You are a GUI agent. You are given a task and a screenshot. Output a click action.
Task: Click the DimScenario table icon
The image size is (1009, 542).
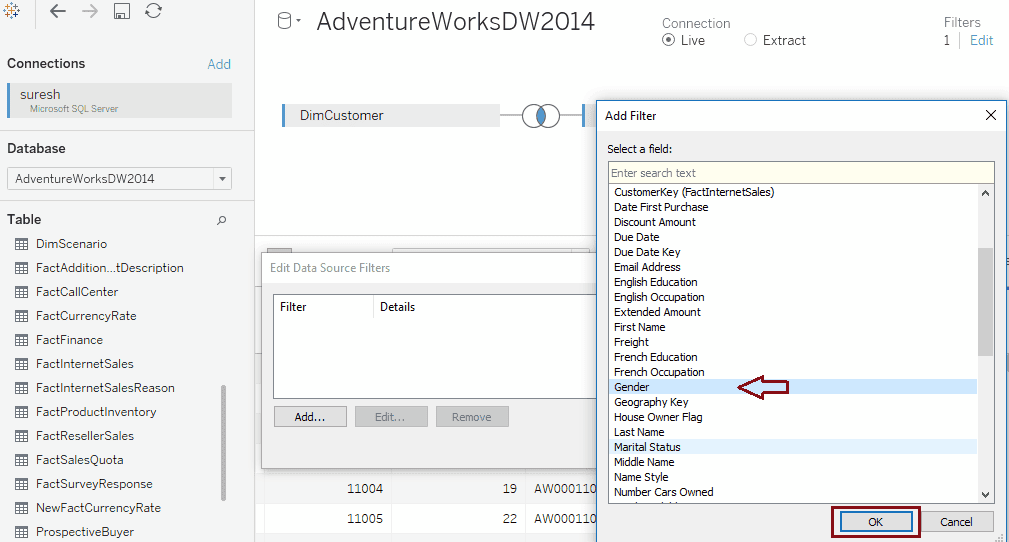[x=21, y=244]
